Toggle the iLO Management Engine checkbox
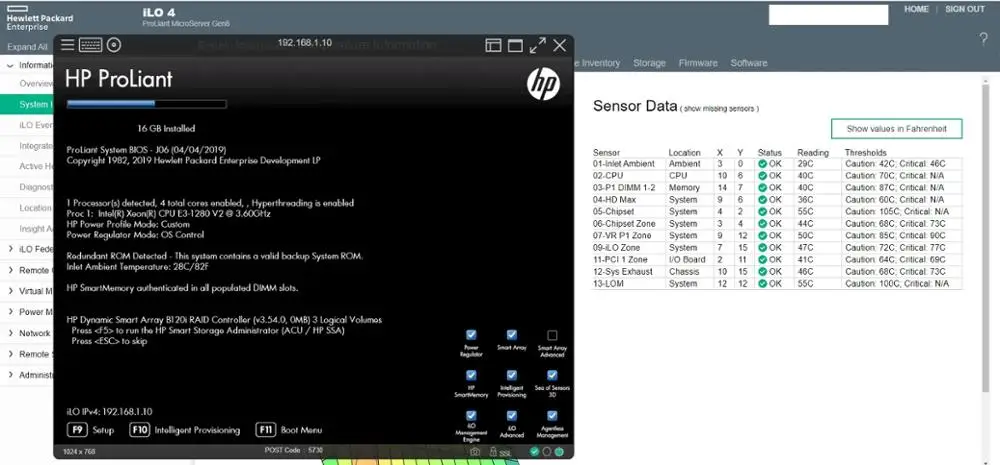Screen dimensions: 1000x465 coord(471,416)
